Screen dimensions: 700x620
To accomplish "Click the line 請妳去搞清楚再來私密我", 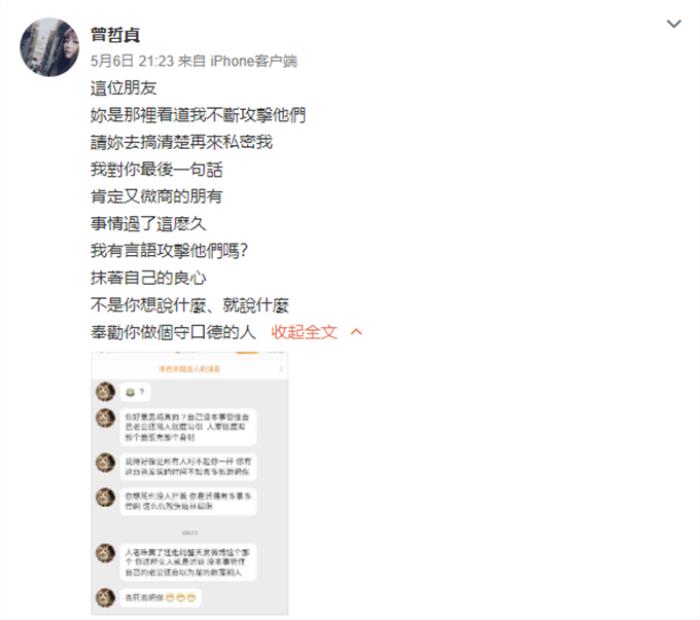I will [182, 142].
